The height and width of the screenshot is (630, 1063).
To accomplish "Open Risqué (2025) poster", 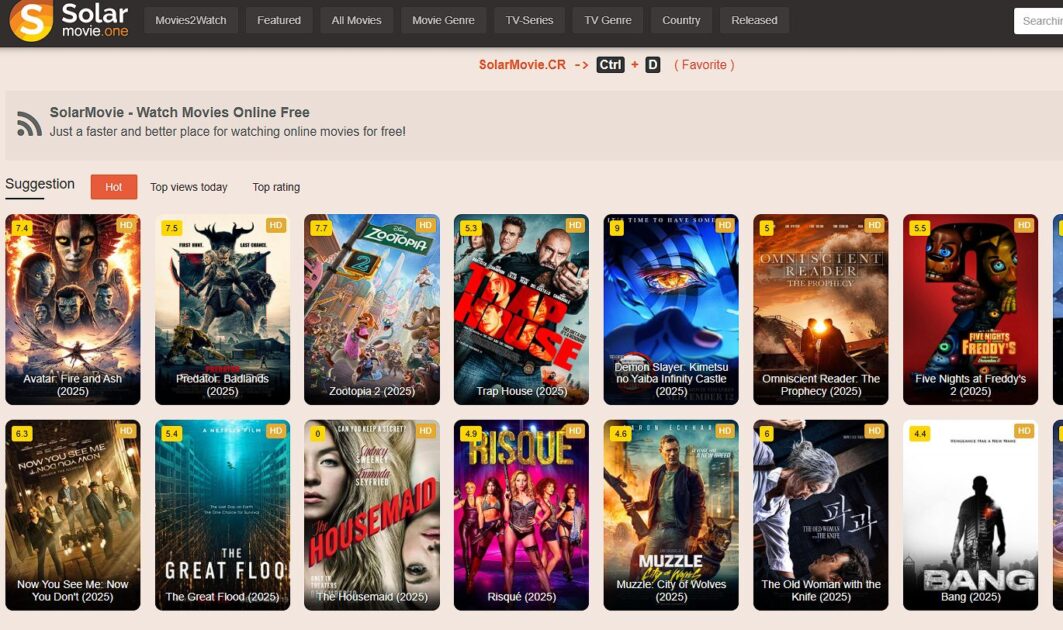I will point(521,515).
